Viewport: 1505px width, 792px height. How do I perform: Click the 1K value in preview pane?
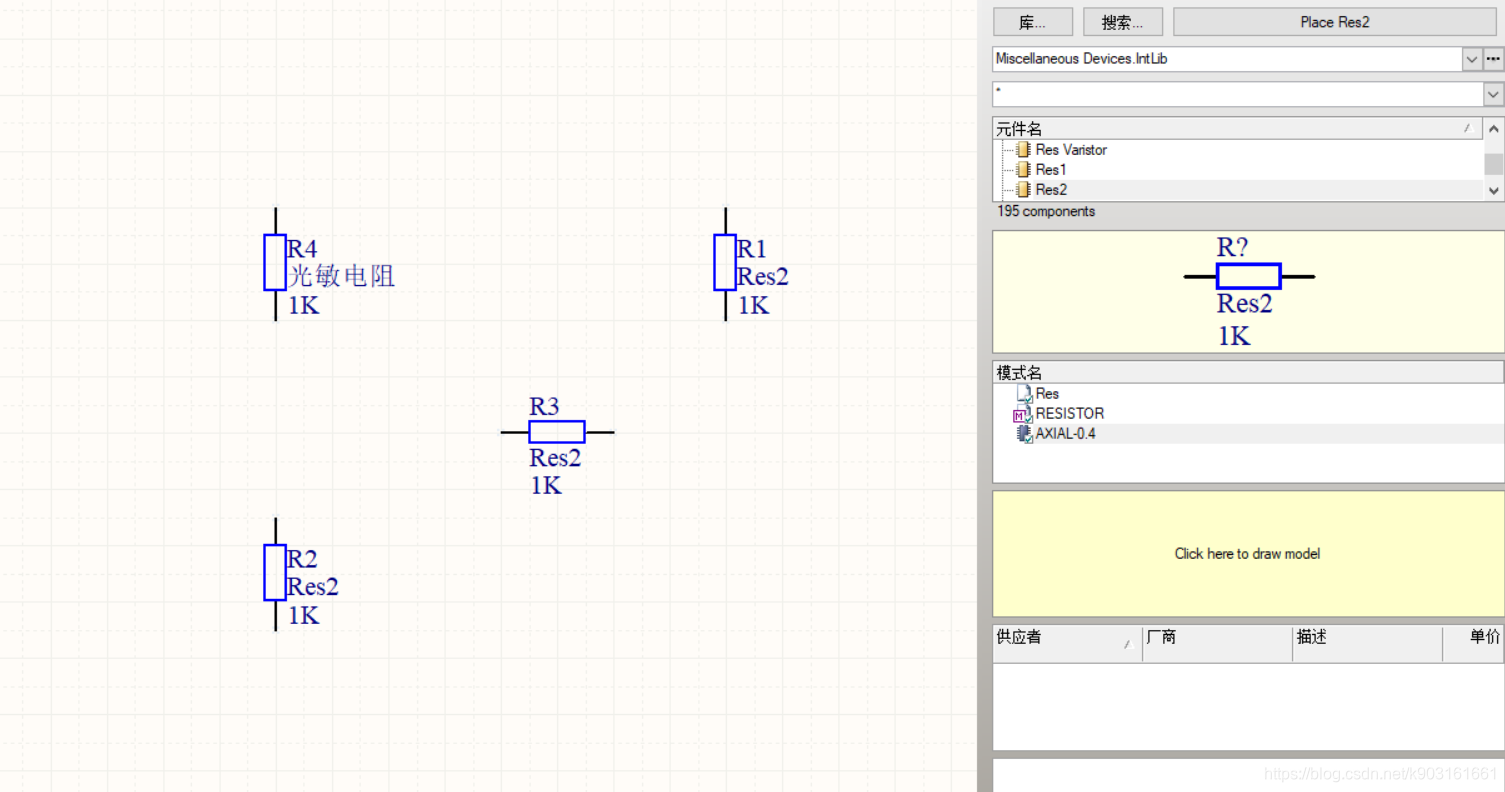coord(1234,337)
